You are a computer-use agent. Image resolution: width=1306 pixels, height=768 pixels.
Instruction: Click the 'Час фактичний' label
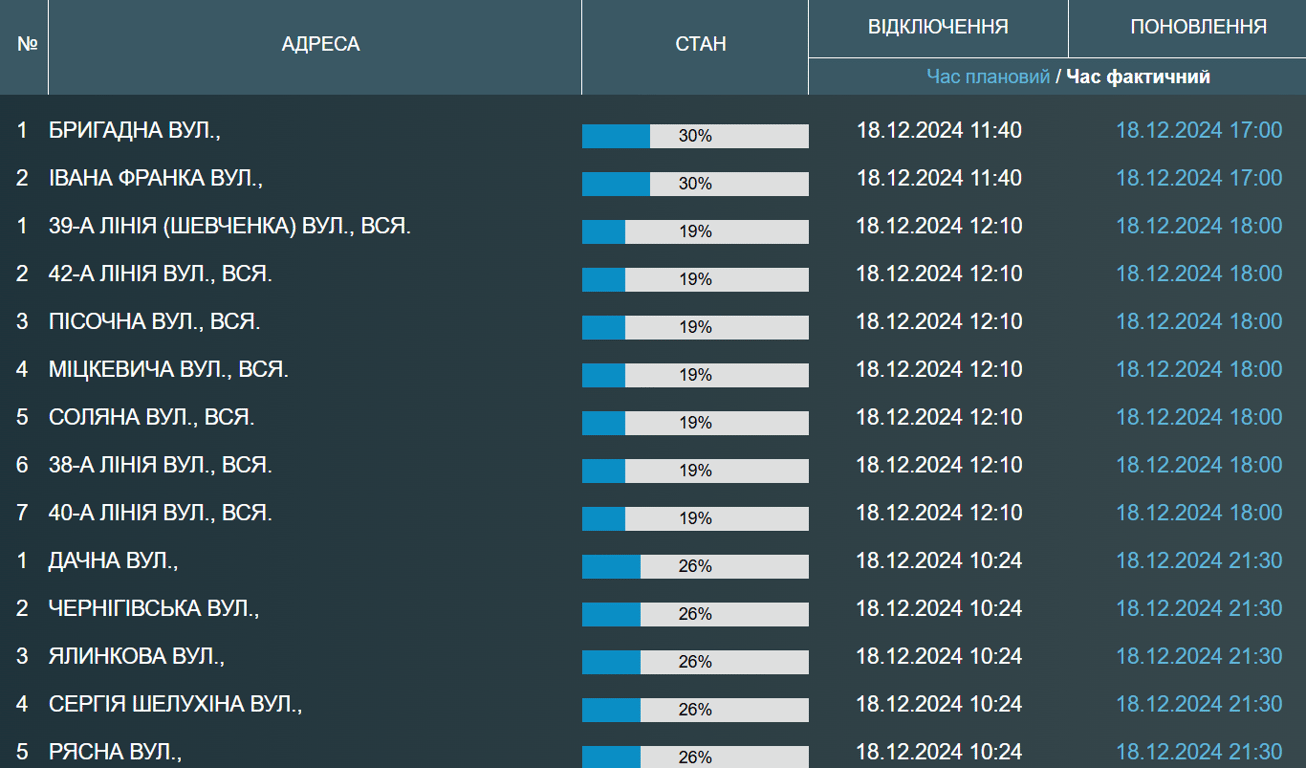1138,77
